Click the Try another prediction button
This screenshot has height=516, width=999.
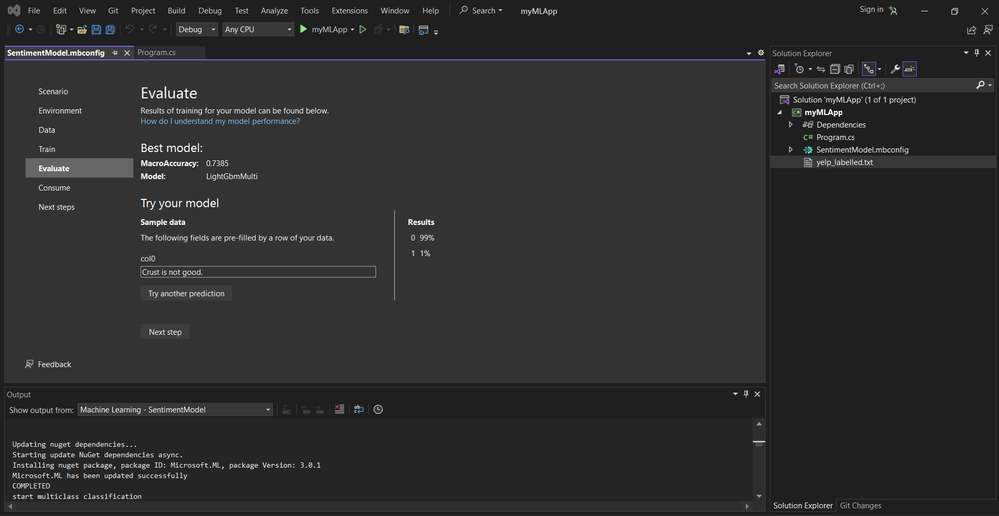pos(186,294)
